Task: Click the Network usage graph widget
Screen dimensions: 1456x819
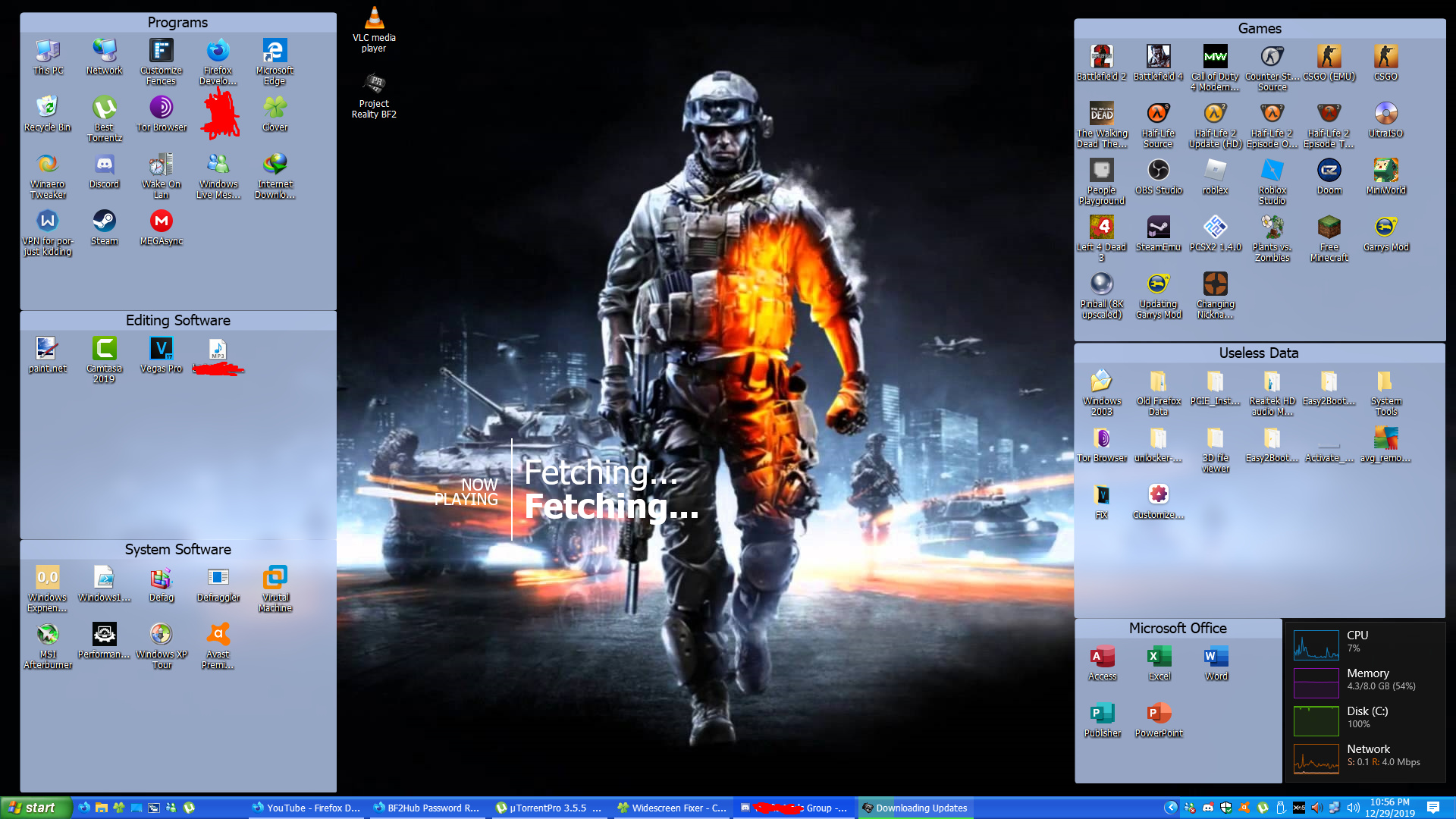Action: pos(1316,759)
